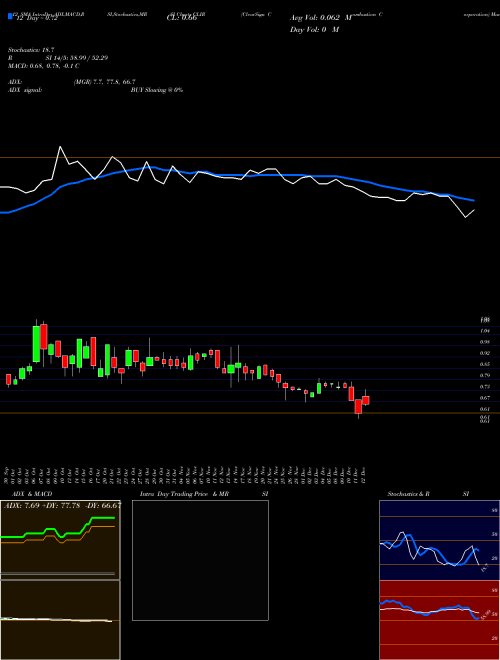Click the 0.98 price axis label
The image size is (500, 660).
tap(484, 342)
